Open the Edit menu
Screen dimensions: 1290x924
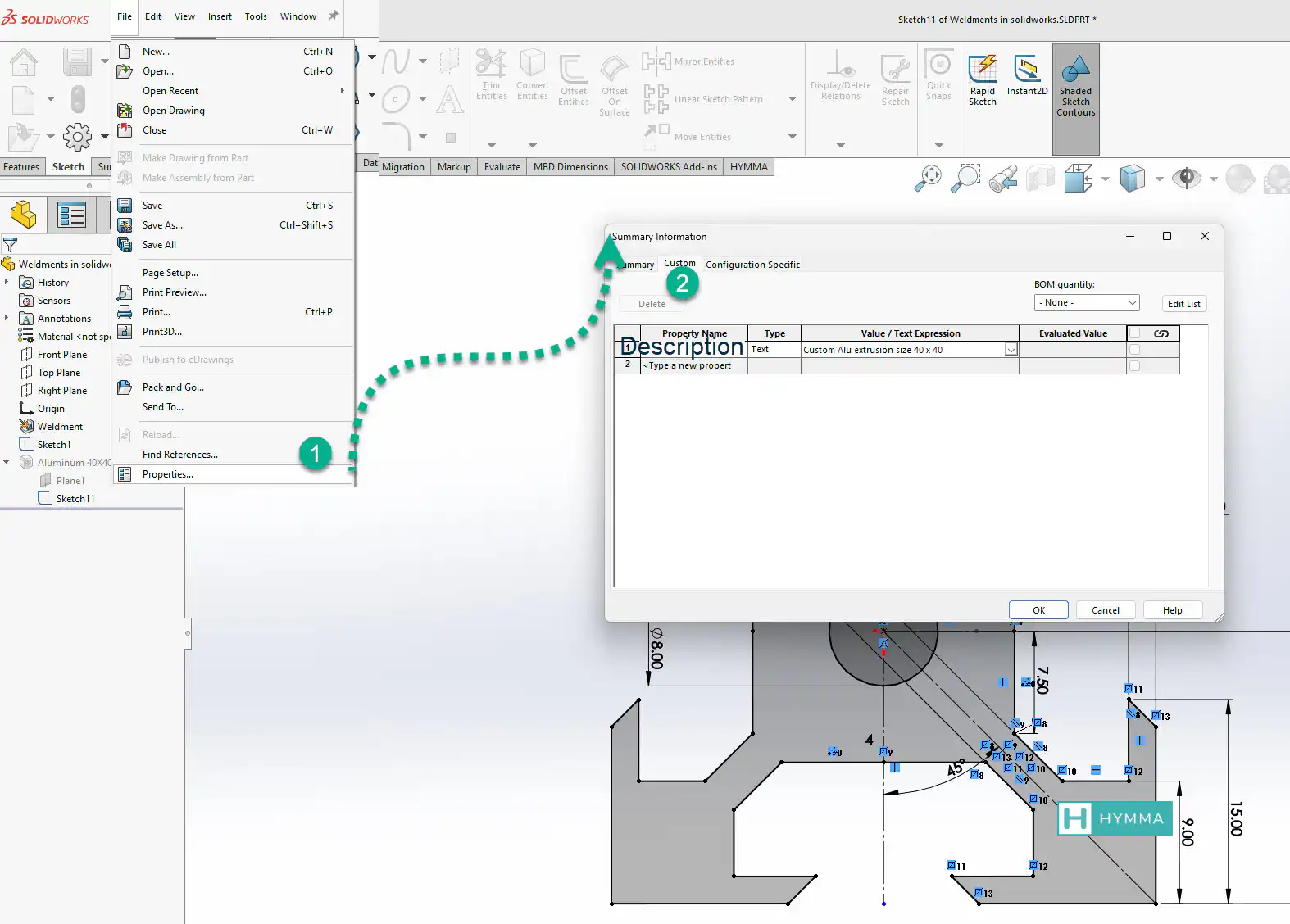pyautogui.click(x=153, y=16)
